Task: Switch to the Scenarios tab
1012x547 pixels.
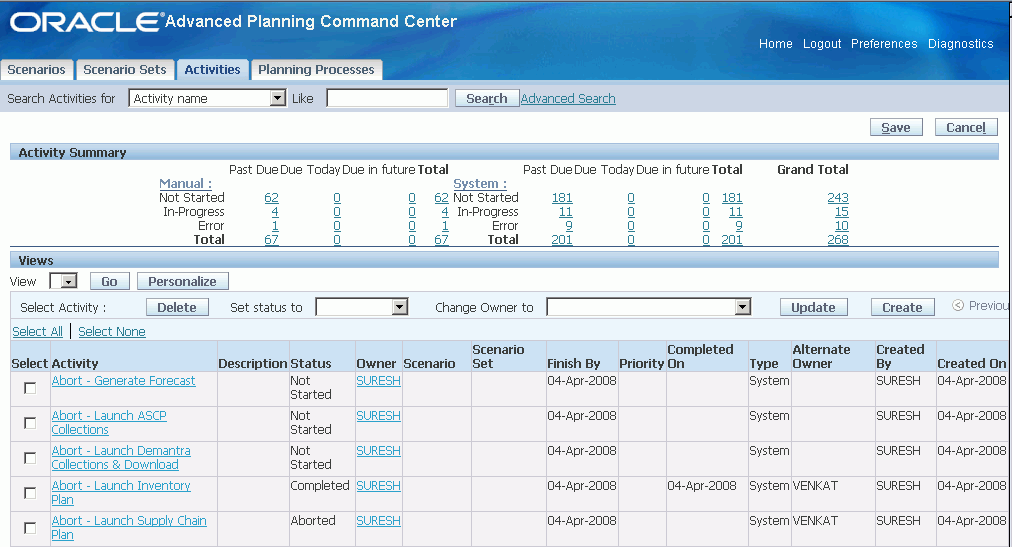Action: point(37,70)
